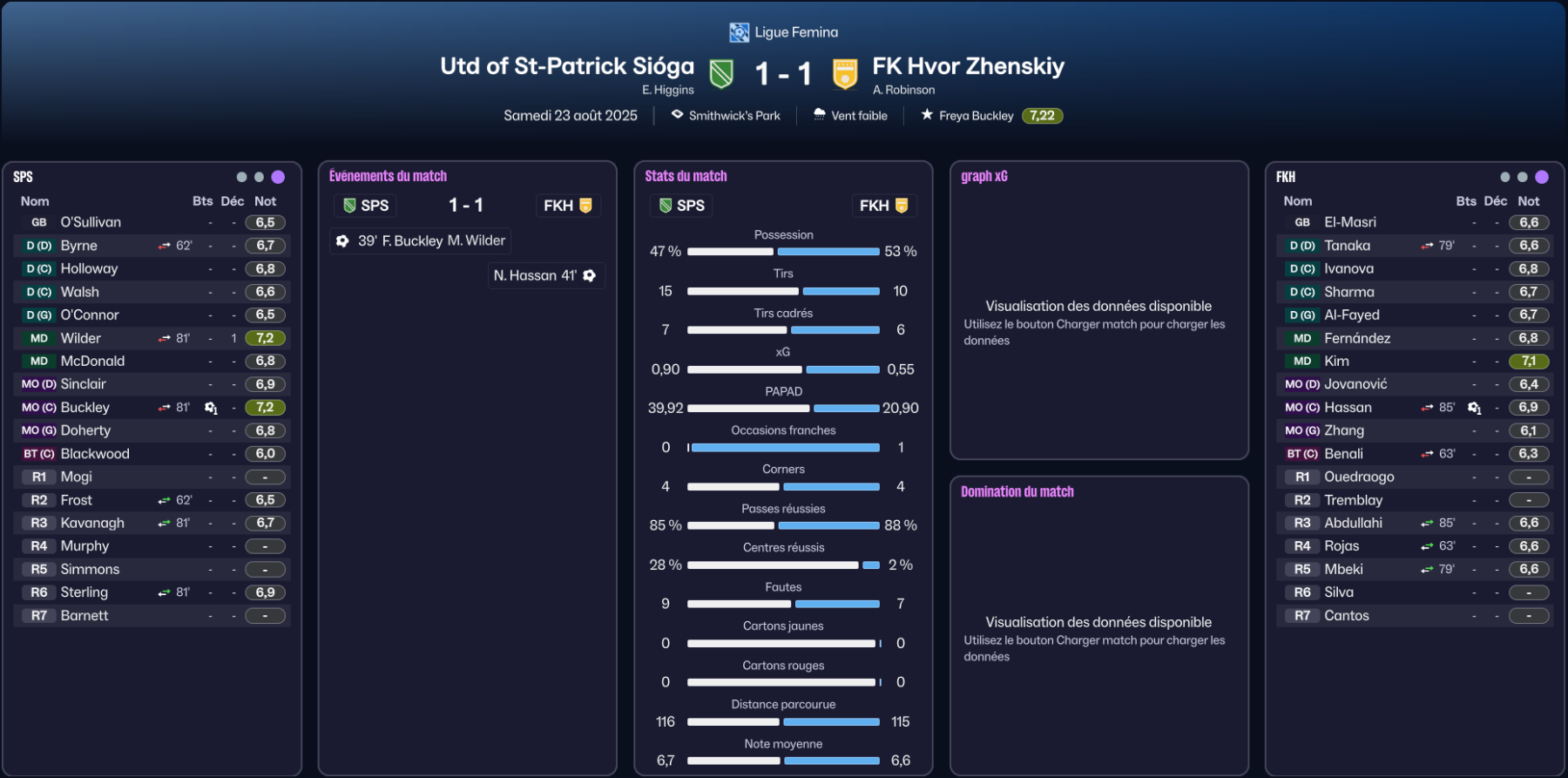This screenshot has height=778, width=1568.
Task: Select the first page dot in FKH panel
Action: coord(1505,177)
